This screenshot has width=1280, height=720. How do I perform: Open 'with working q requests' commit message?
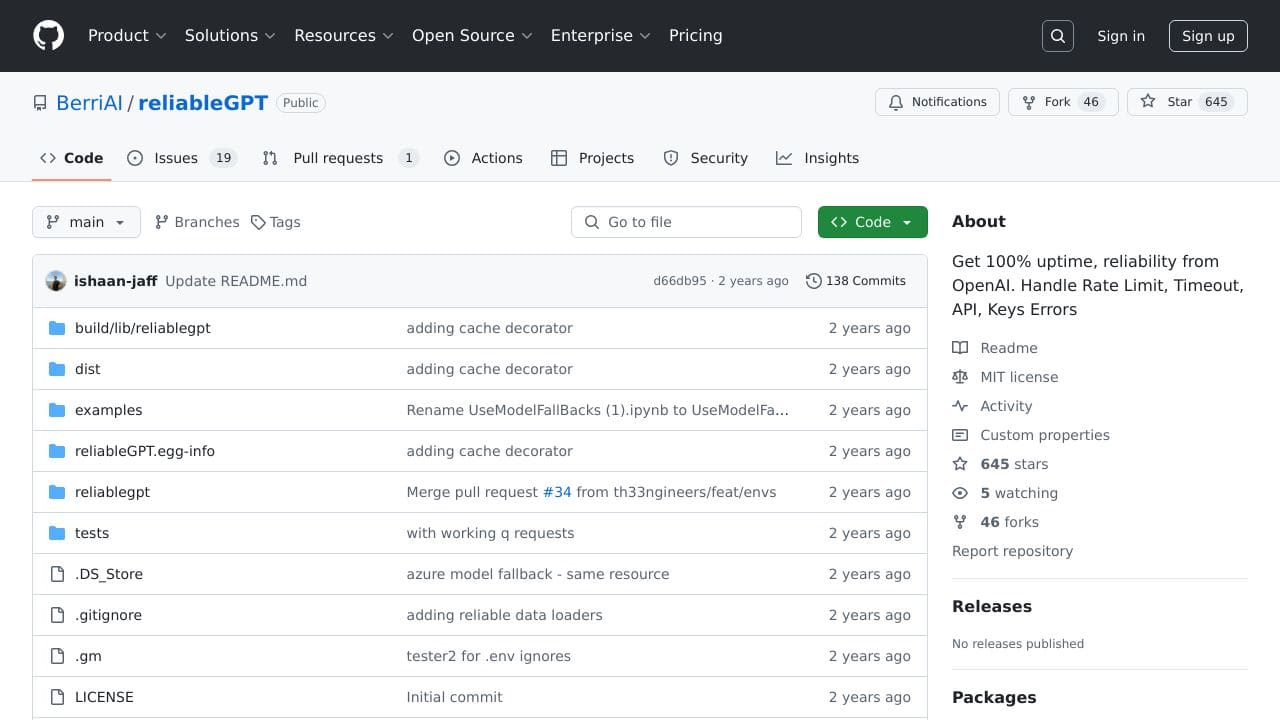tap(490, 533)
